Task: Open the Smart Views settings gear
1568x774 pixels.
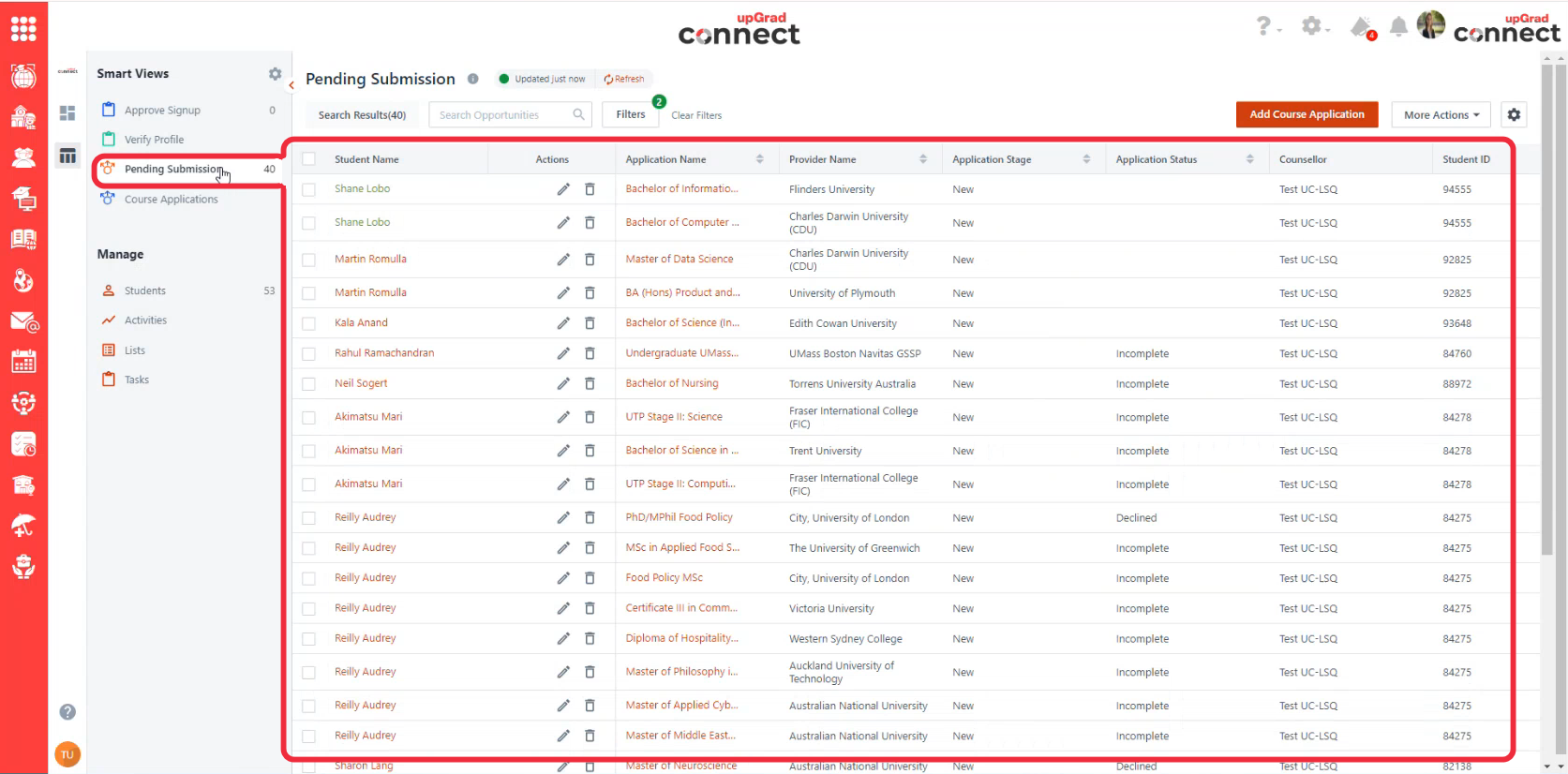Action: point(275,74)
